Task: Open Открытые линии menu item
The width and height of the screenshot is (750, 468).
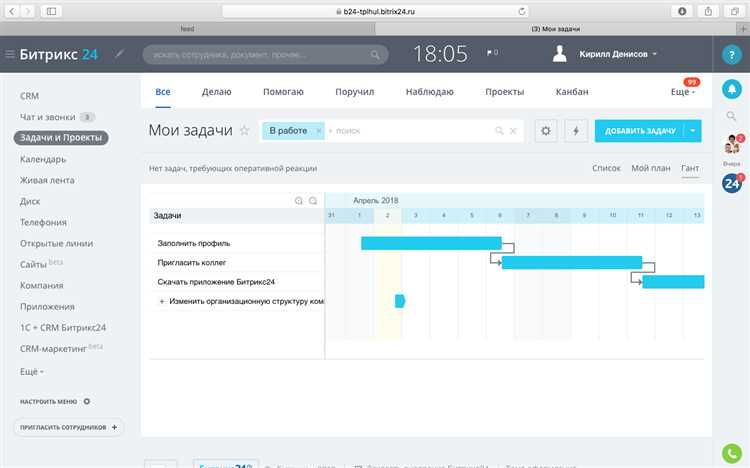Action: tap(56, 244)
